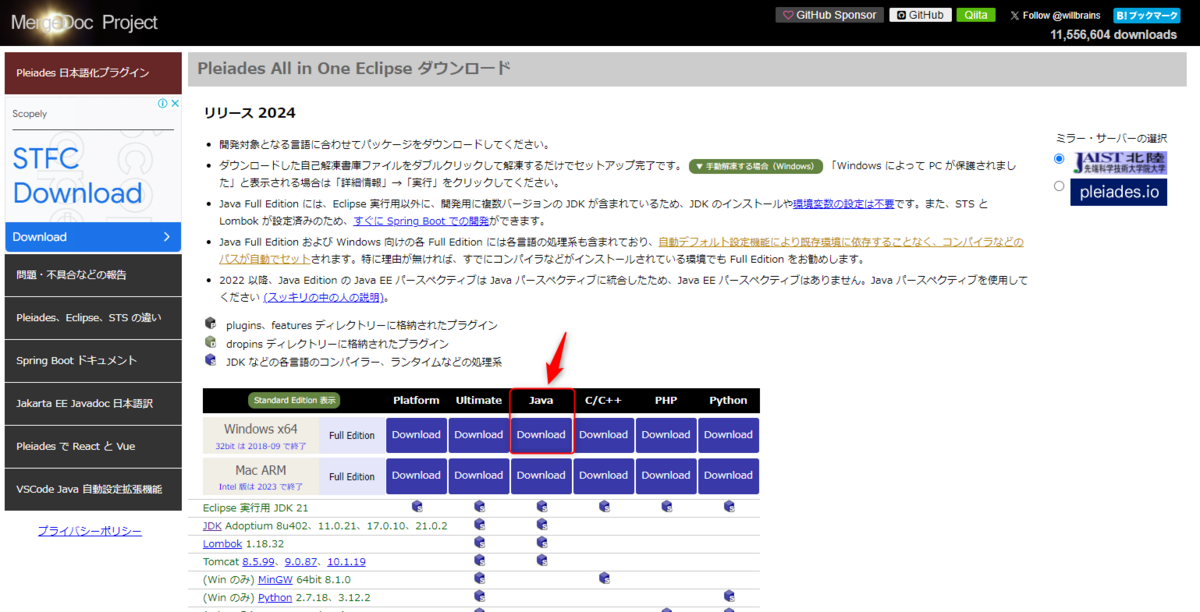Download Windows x64 Platform Full Edition
Image resolution: width=1200 pixels, height=612 pixels.
416,435
